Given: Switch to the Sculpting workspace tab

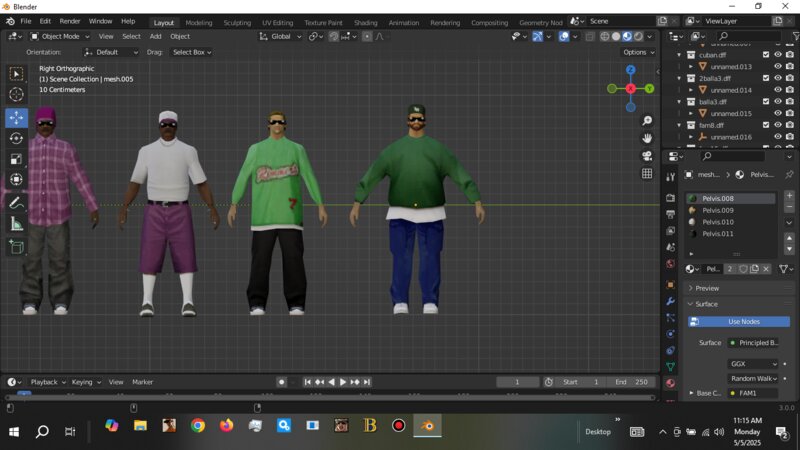Looking at the screenshot, I should pos(237,22).
